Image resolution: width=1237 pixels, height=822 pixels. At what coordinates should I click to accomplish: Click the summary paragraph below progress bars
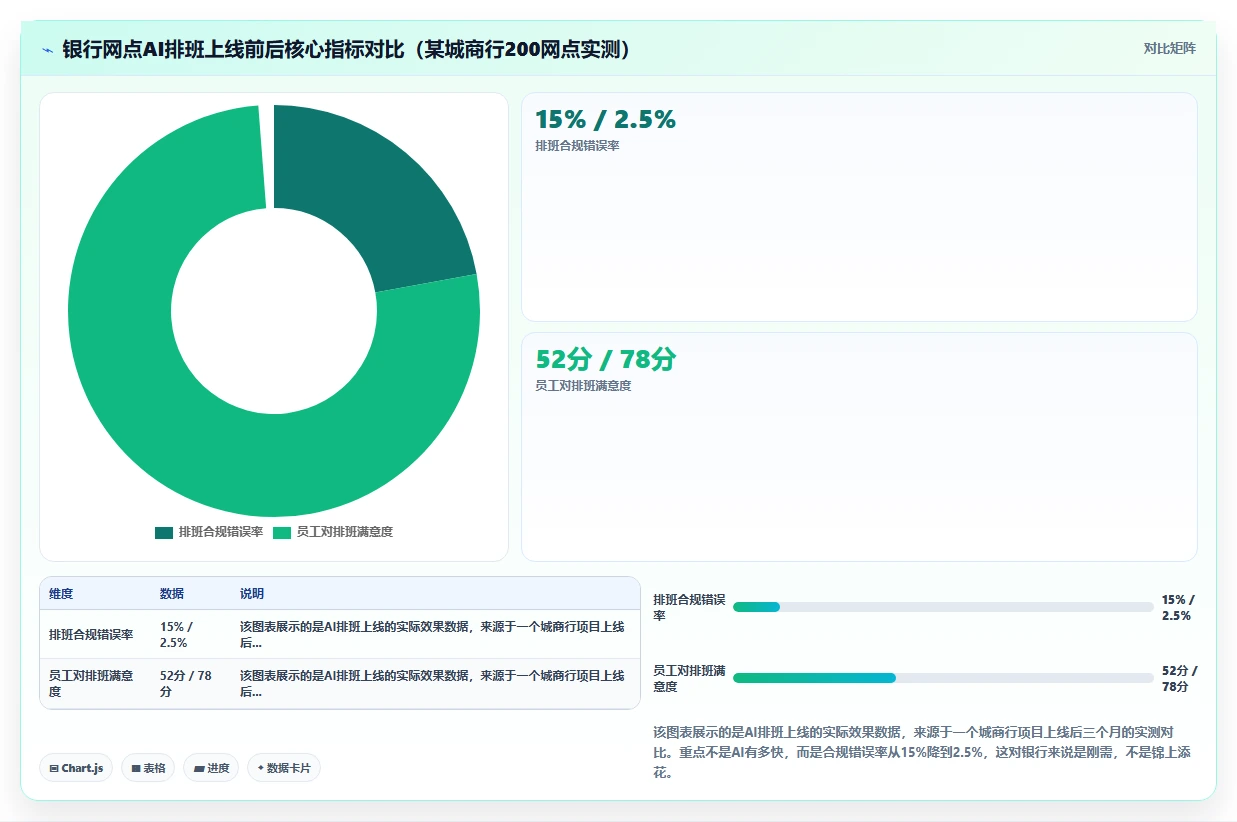[x=920, y=752]
